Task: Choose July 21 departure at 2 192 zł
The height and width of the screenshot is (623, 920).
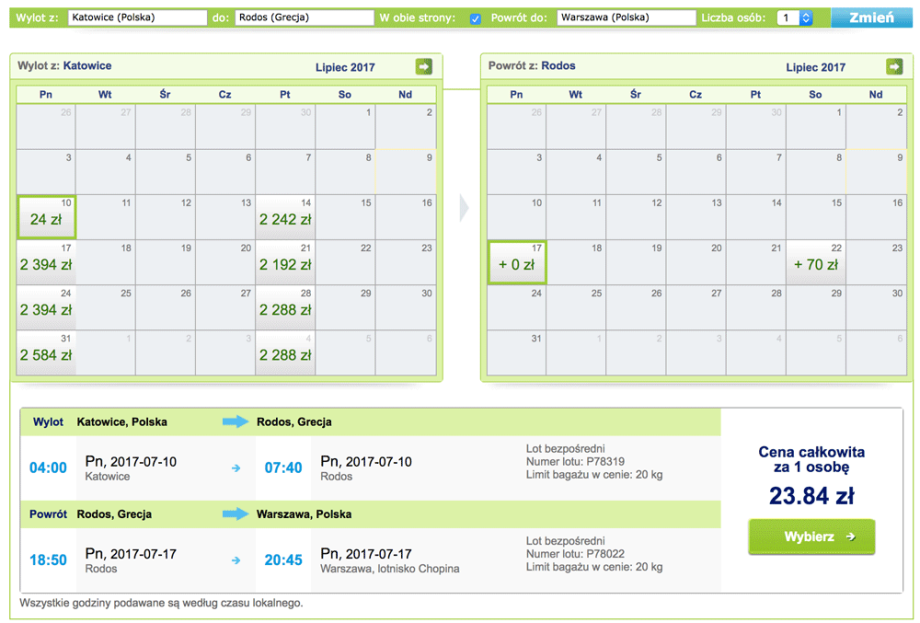Action: 285,262
